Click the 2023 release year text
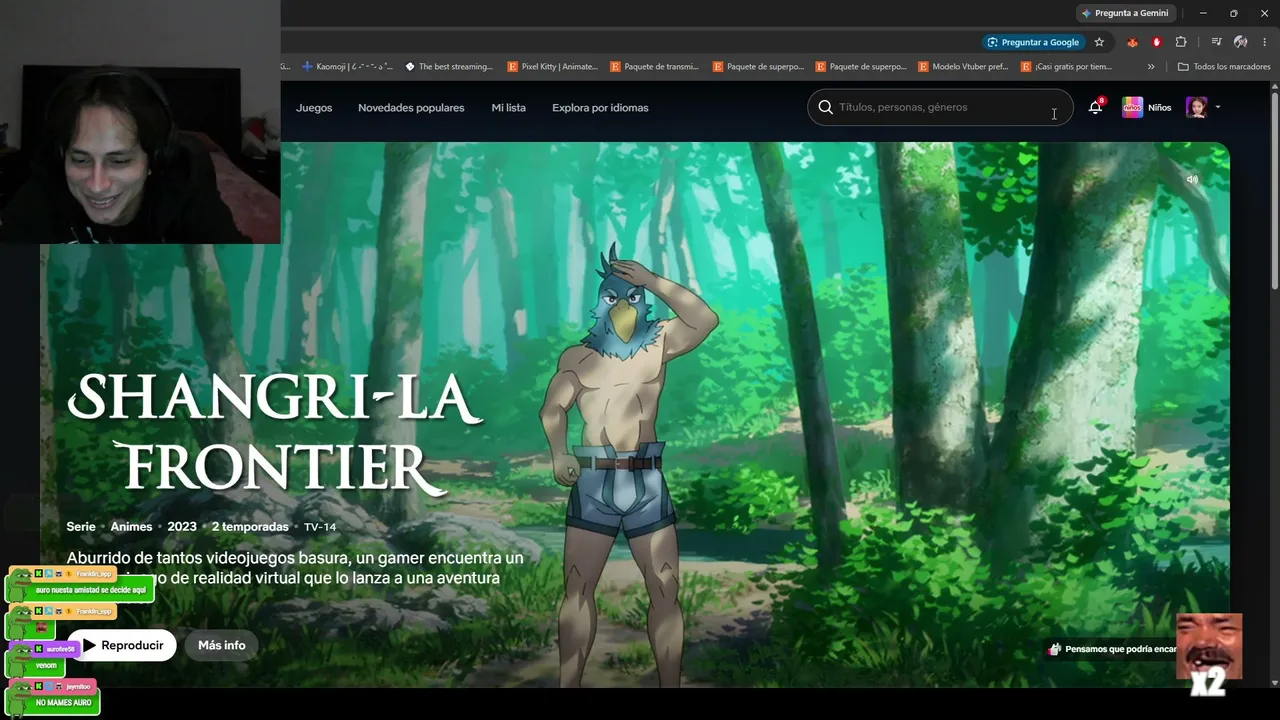This screenshot has height=720, width=1280. pyautogui.click(x=182, y=527)
